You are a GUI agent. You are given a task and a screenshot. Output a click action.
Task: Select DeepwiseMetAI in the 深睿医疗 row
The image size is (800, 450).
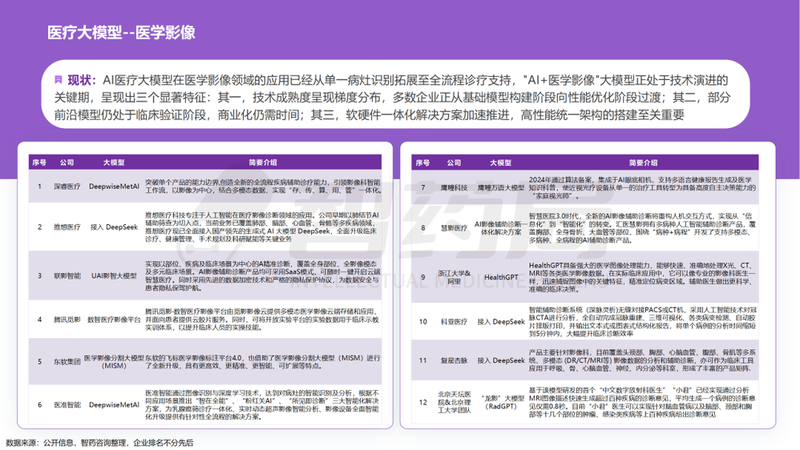click(114, 187)
